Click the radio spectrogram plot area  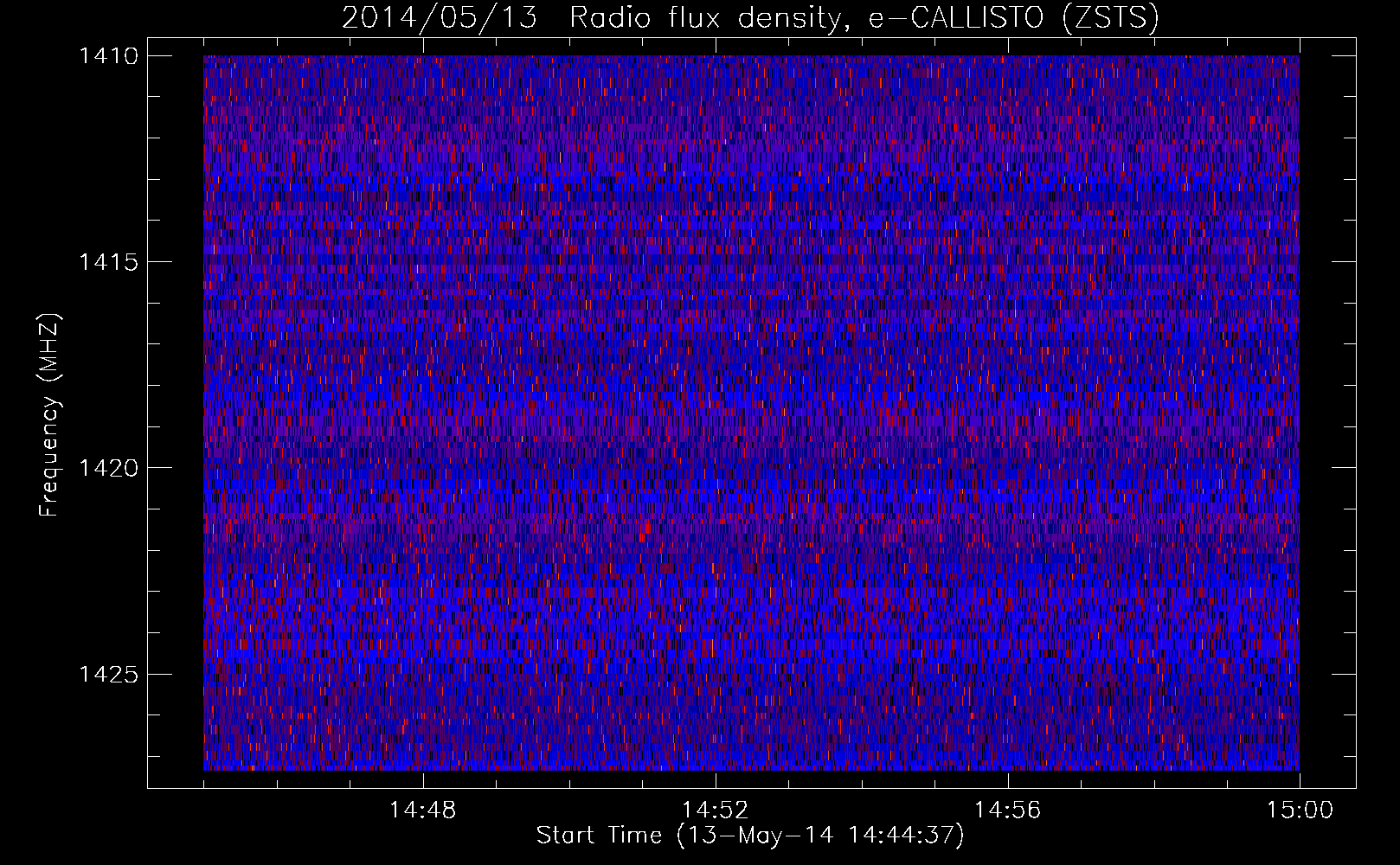point(751,413)
